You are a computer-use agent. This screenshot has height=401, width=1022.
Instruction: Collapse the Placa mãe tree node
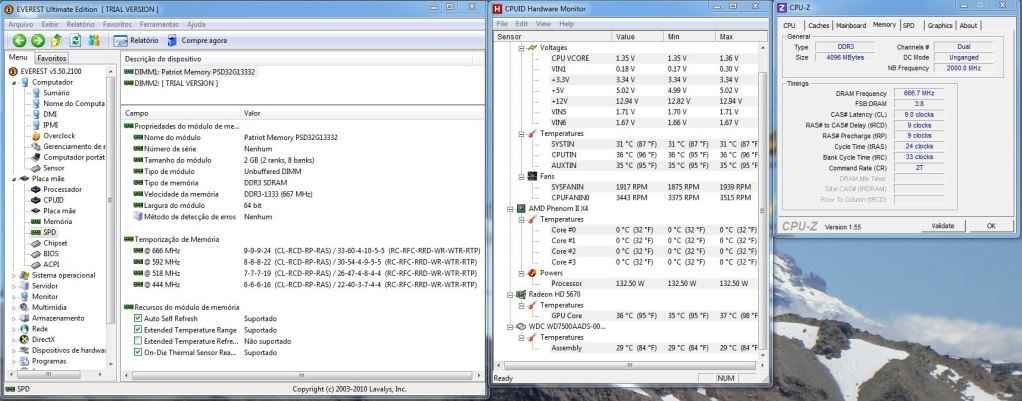pyautogui.click(x=14, y=178)
